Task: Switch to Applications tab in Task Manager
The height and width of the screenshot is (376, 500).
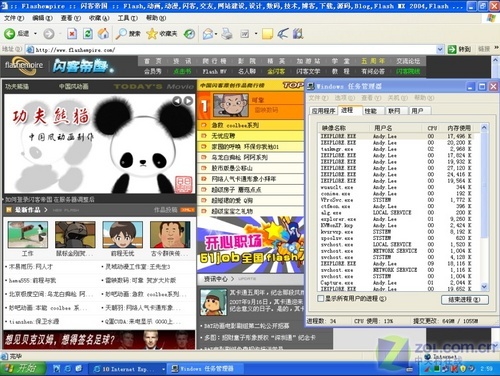Action: [323, 111]
